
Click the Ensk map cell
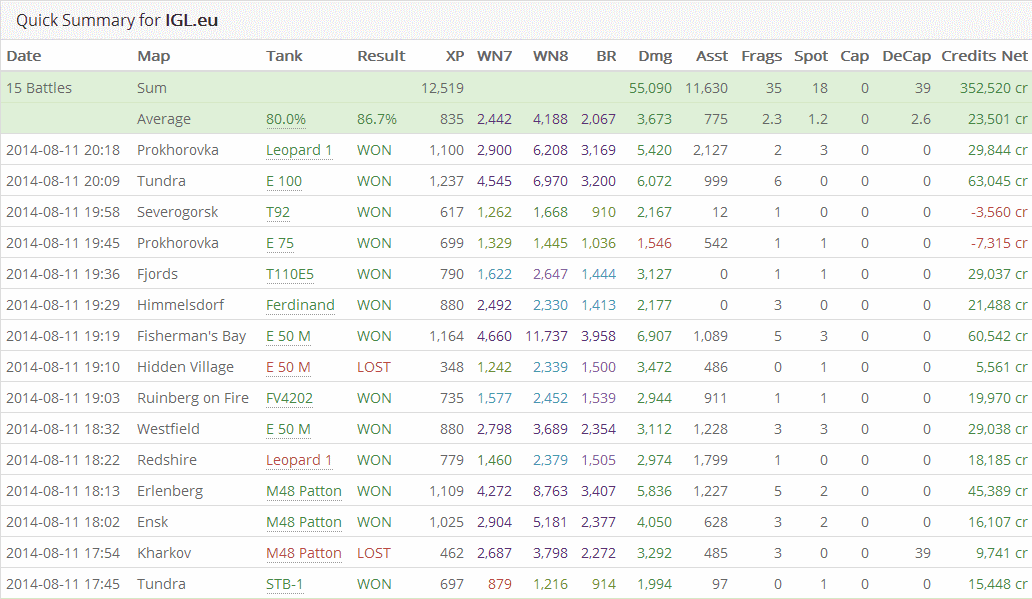point(153,521)
